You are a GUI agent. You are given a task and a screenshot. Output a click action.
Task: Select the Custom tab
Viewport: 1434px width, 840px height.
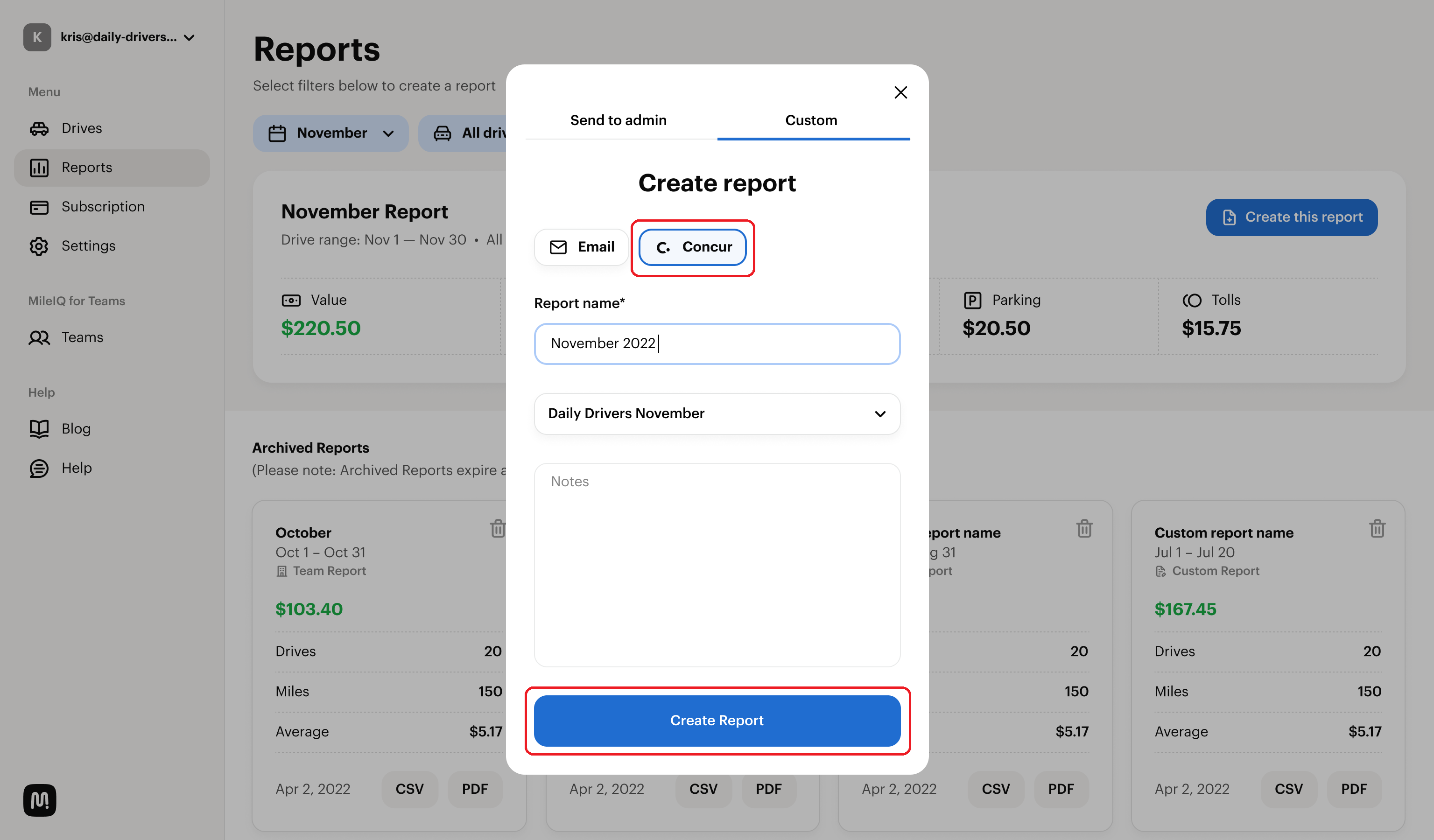(811, 120)
